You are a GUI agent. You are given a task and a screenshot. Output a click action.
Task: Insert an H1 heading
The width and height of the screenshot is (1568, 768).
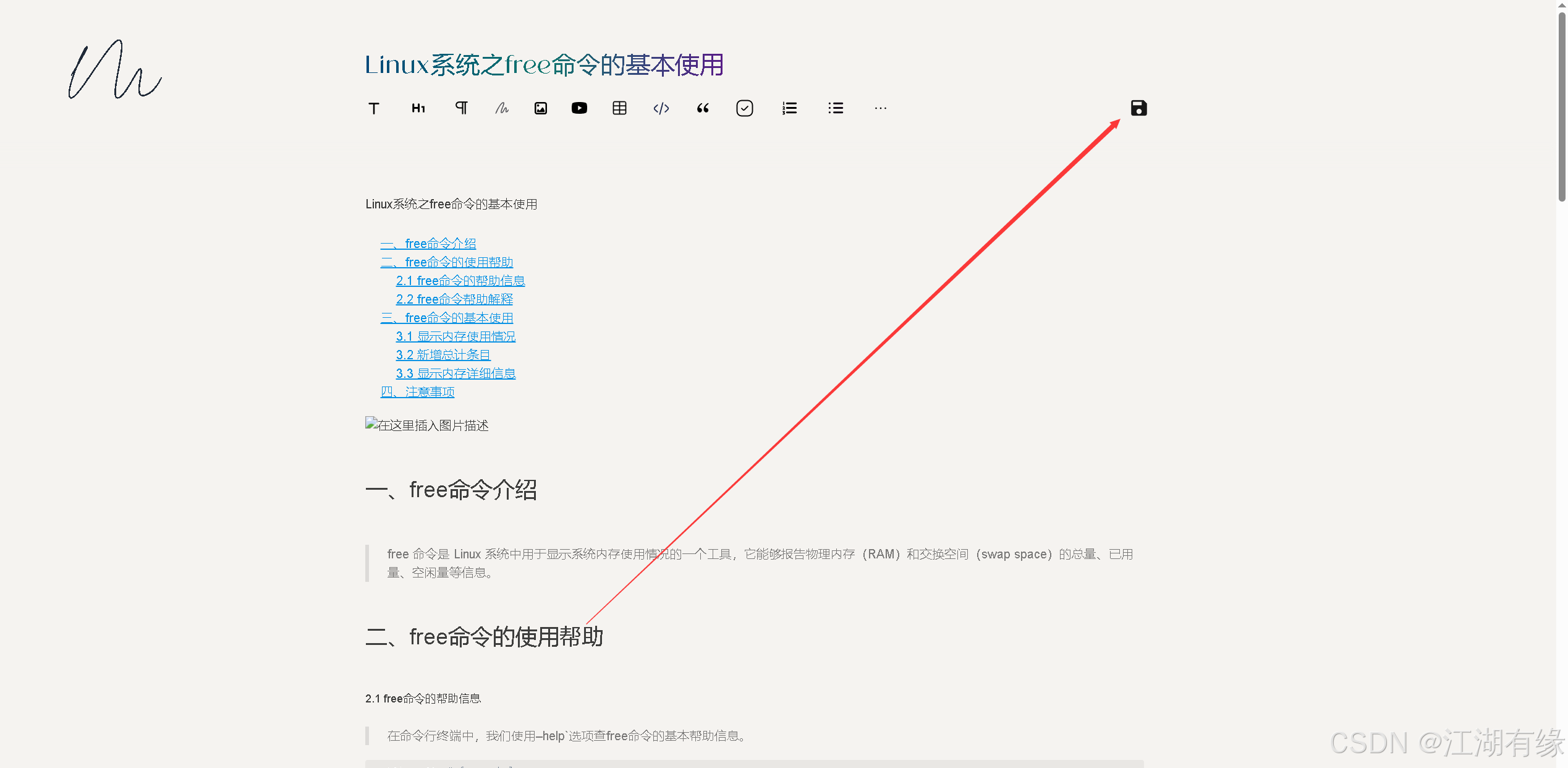[417, 108]
